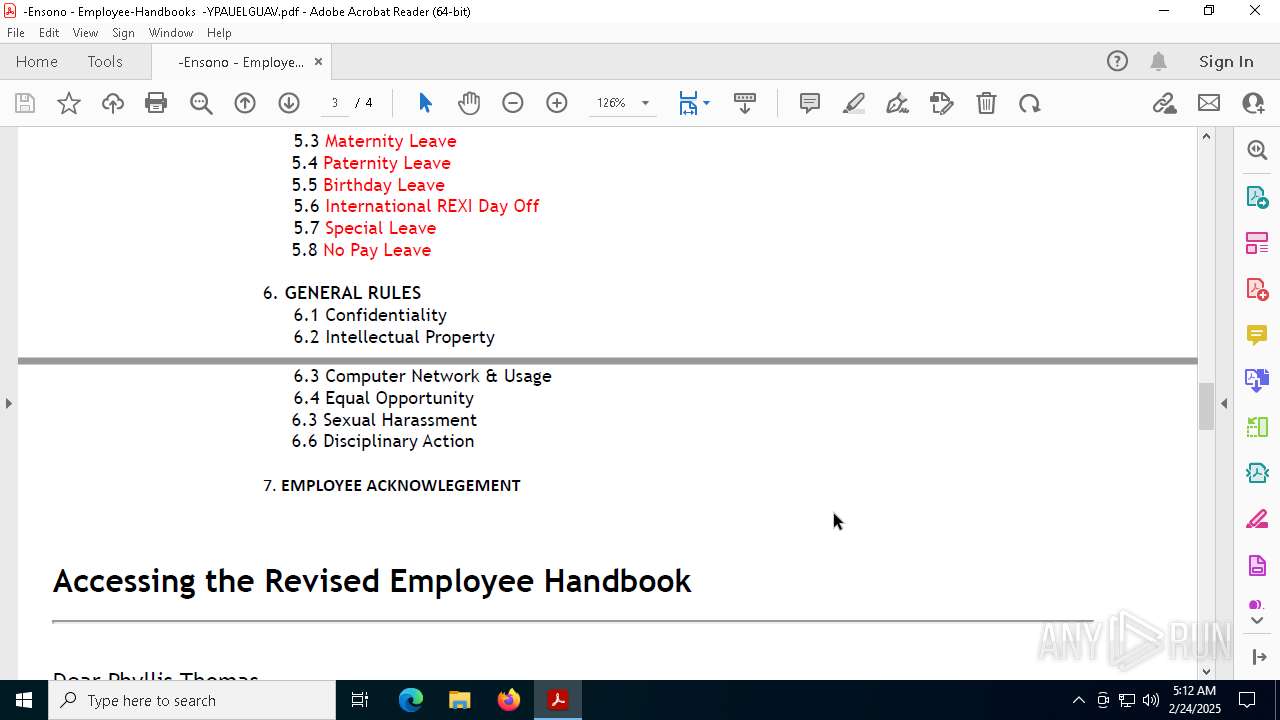Switch to the Tools tab

coord(105,62)
